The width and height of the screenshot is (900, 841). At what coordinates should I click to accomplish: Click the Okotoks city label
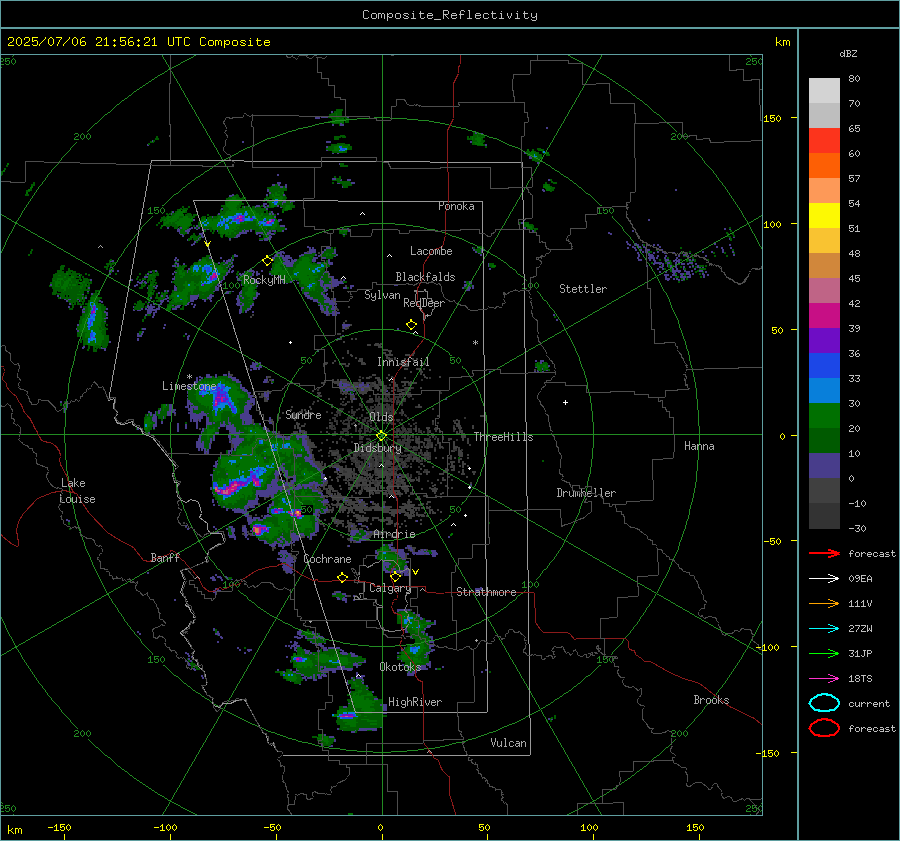click(400, 666)
